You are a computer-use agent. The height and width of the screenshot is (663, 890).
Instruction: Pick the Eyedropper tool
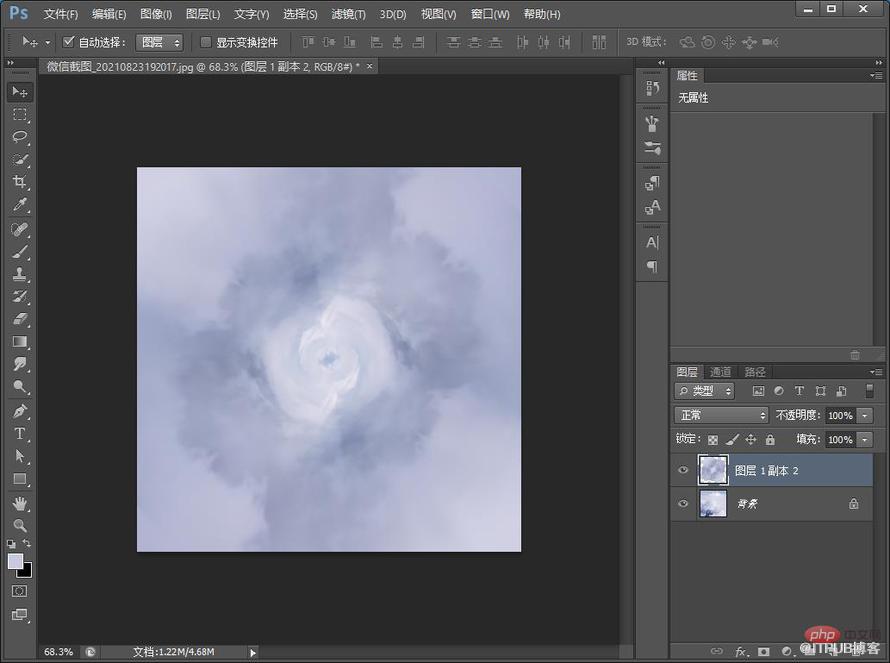pyautogui.click(x=20, y=205)
